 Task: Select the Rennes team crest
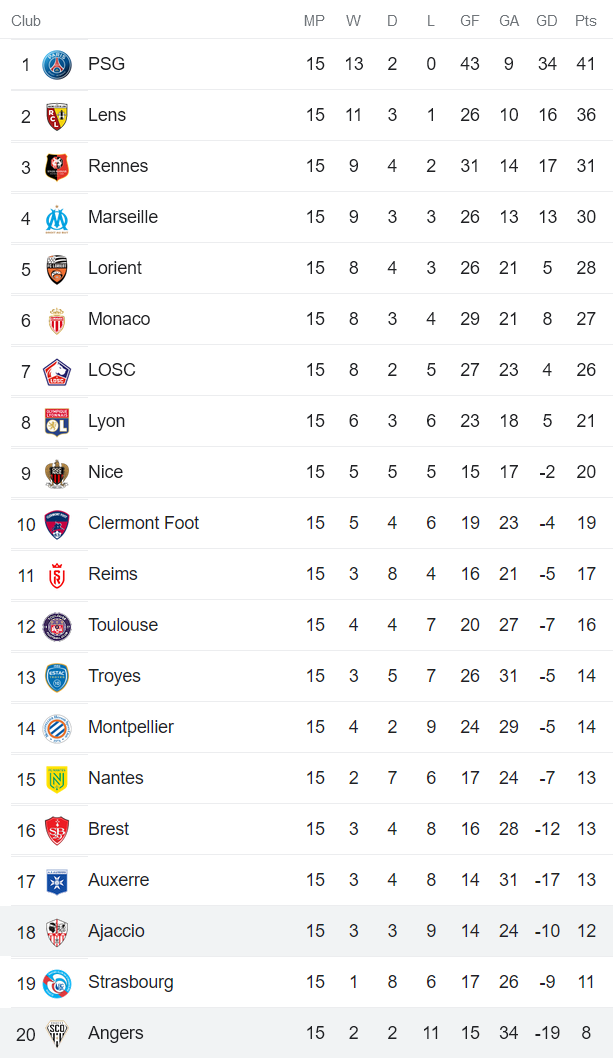(57, 167)
